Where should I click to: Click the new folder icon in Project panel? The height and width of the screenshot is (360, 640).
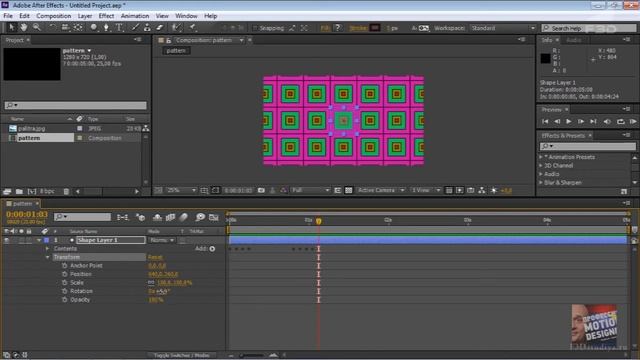pos(19,191)
